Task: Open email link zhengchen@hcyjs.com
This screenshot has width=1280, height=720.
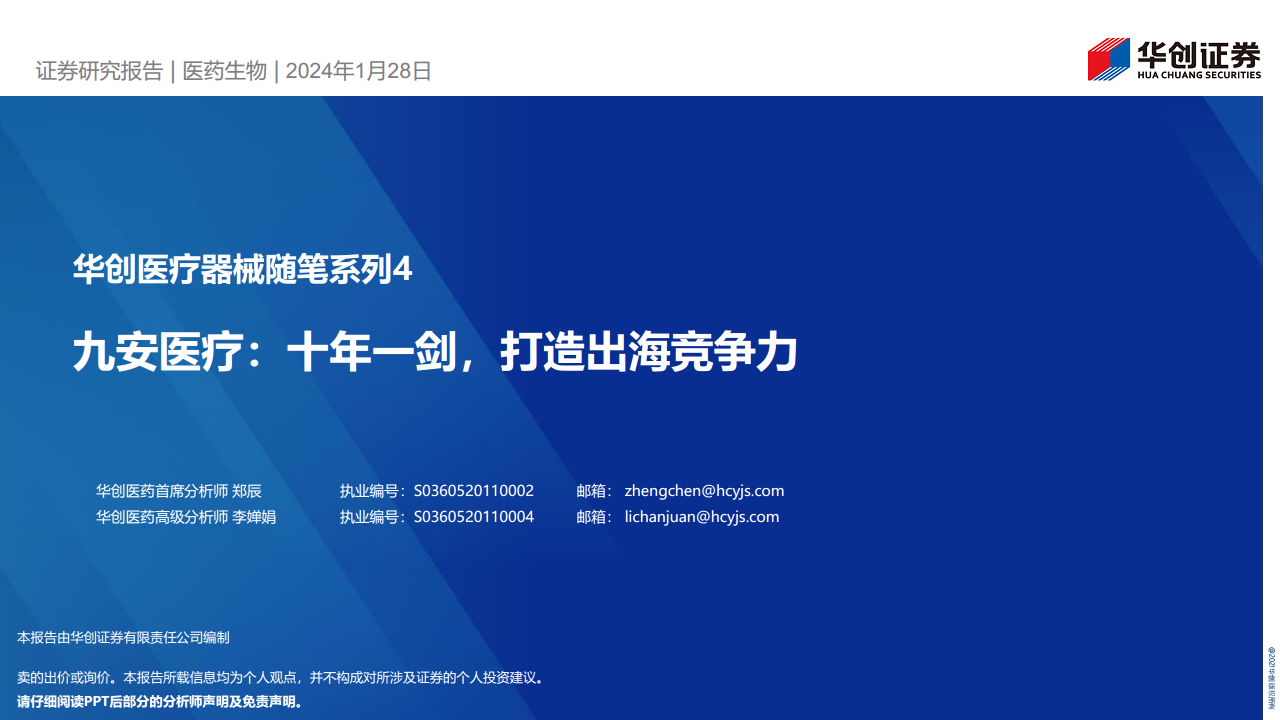Action: [x=704, y=491]
